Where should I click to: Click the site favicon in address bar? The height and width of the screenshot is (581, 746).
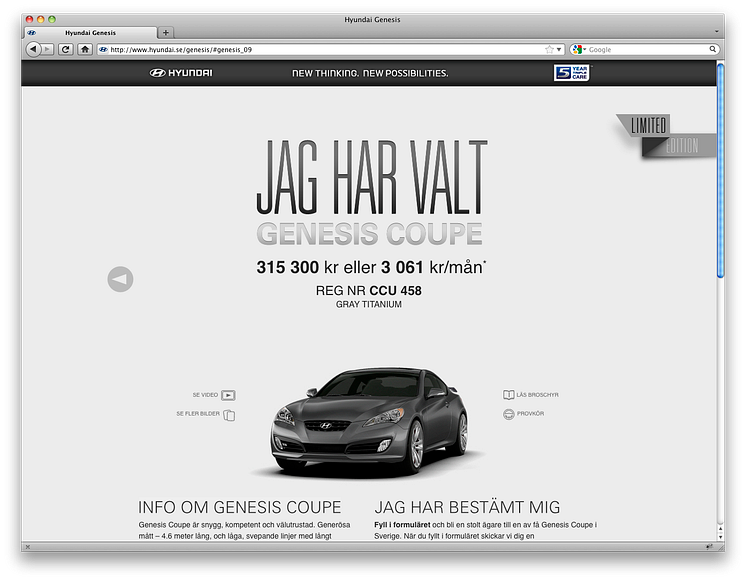[103, 49]
